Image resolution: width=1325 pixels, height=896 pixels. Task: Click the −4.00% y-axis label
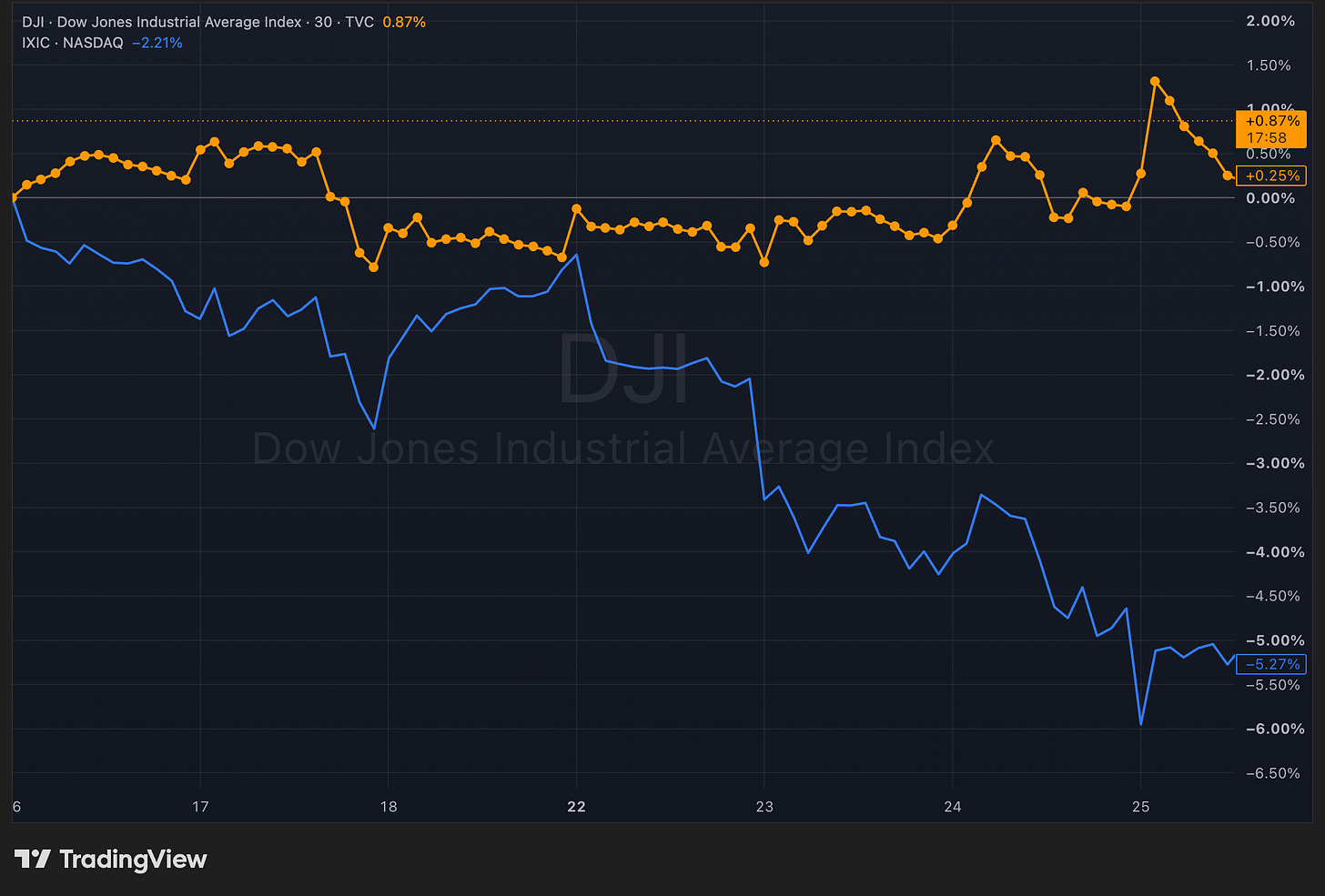(1273, 552)
